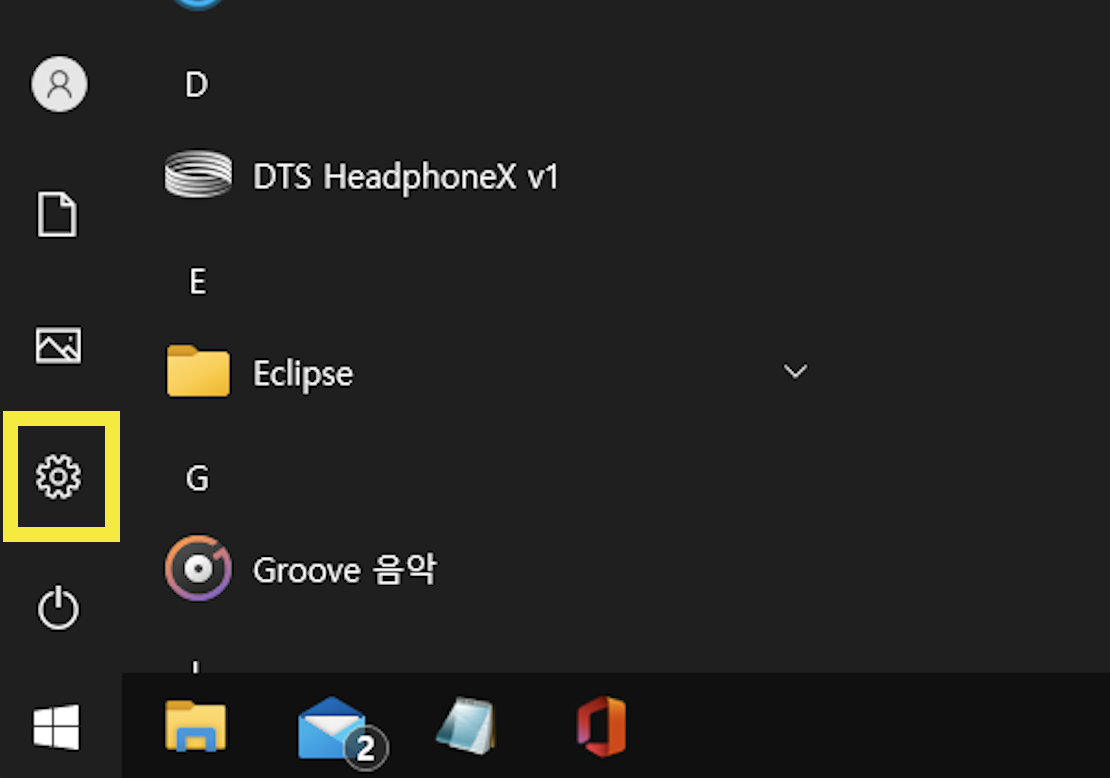
Task: Click the letter G section header
Action: pyautogui.click(x=197, y=478)
